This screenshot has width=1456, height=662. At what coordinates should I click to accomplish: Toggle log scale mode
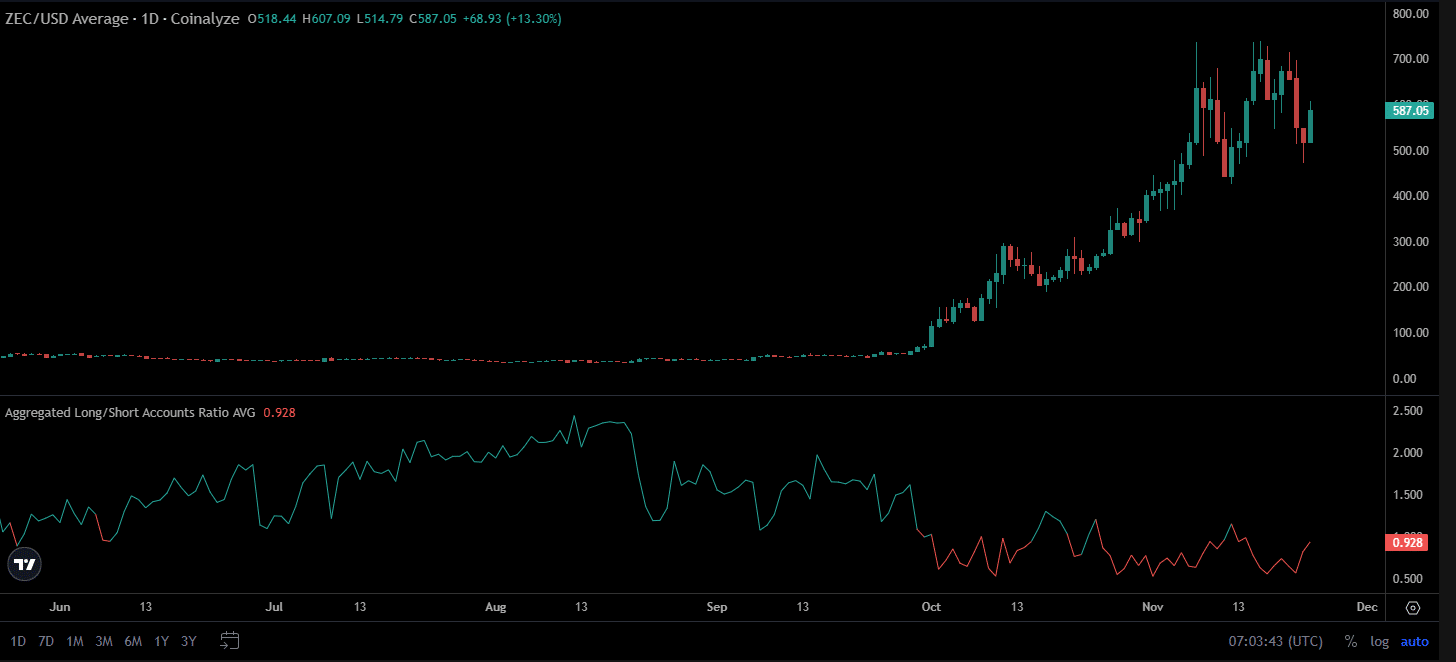tap(1379, 642)
